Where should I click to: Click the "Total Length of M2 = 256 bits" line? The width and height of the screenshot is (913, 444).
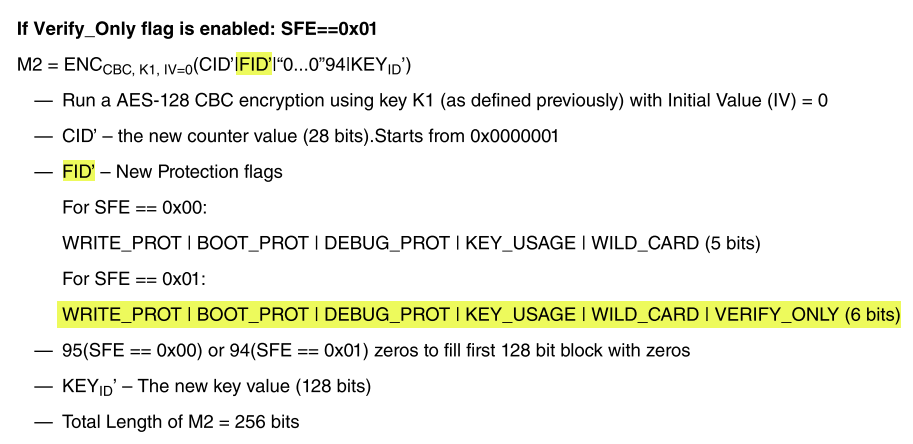coord(180,422)
